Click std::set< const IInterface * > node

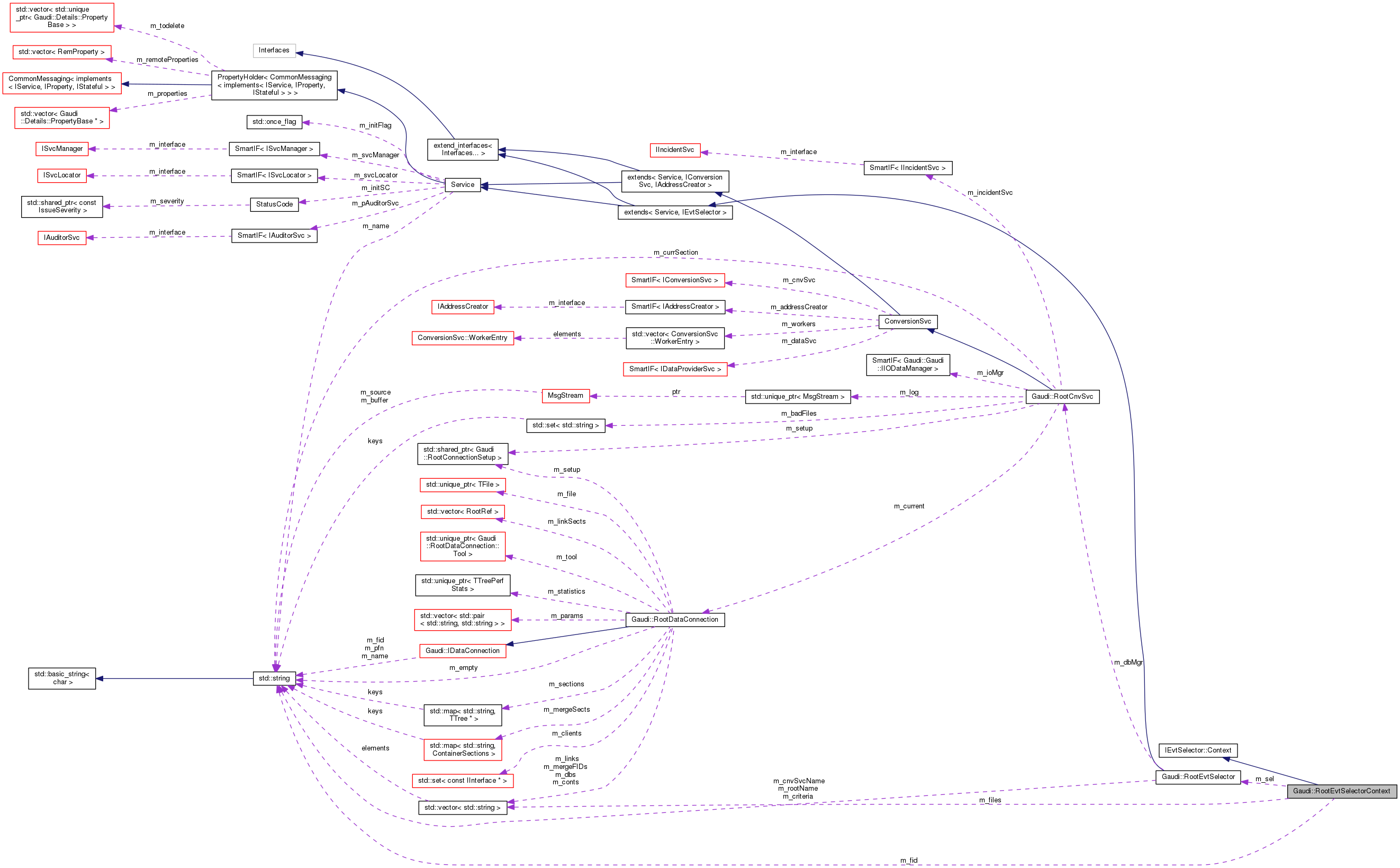[x=463, y=781]
